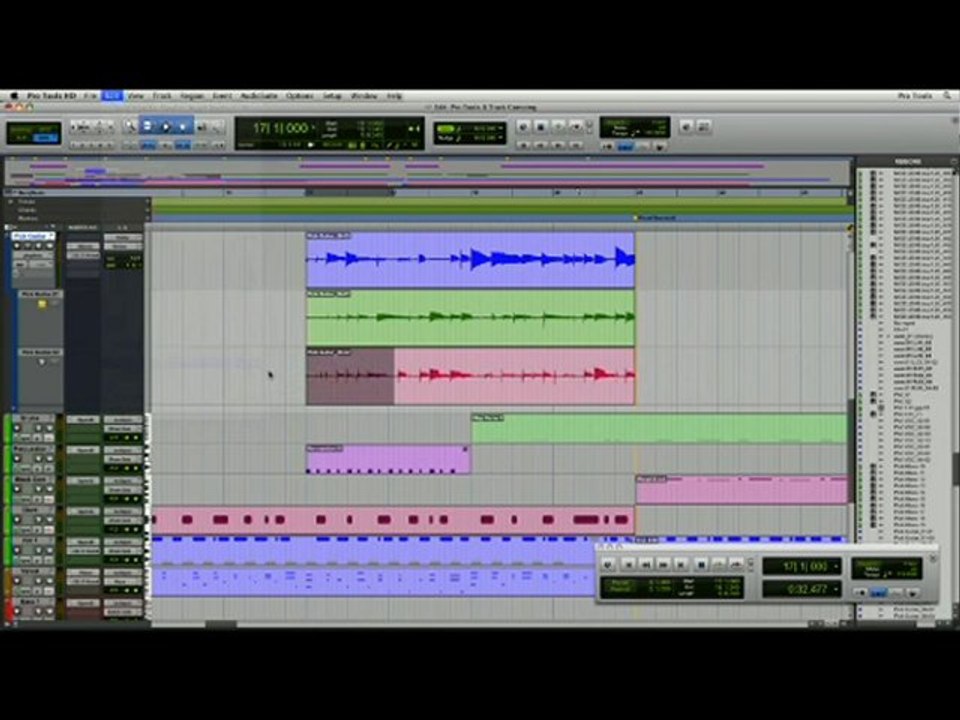Open main counter dropdown in floating Transport
The height and width of the screenshot is (720, 960).
tap(836, 566)
